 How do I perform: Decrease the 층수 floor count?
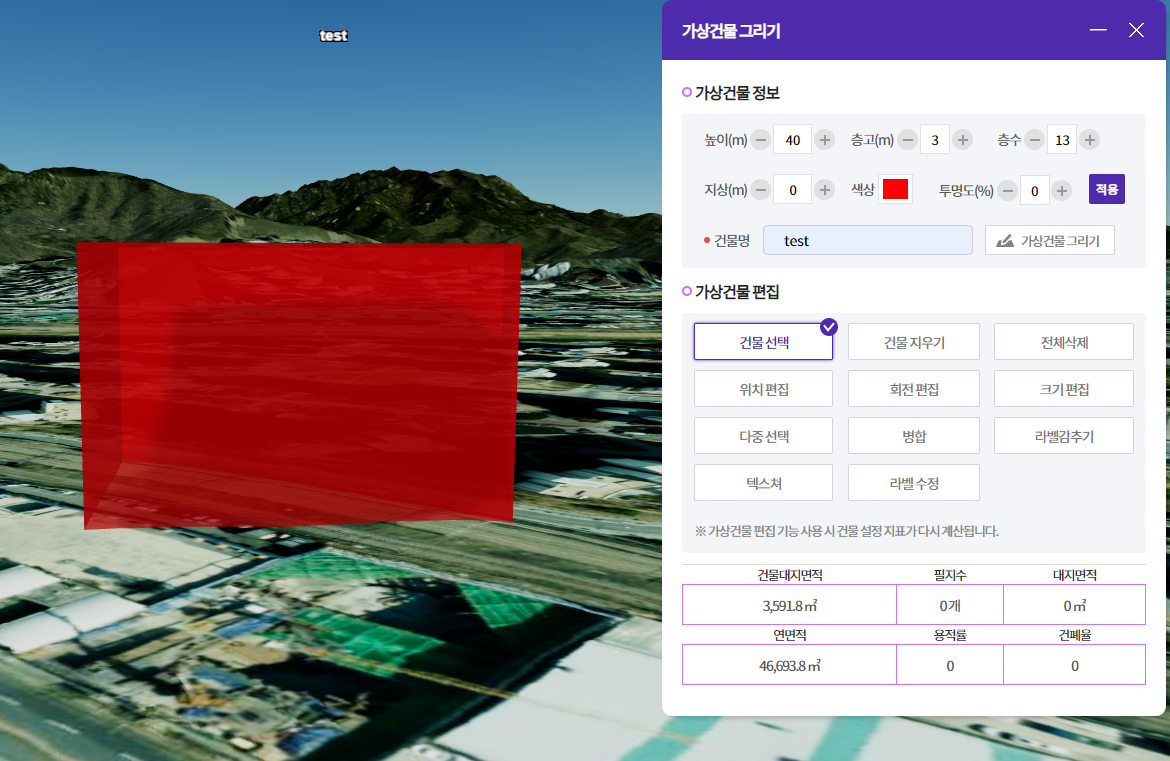pyautogui.click(x=1034, y=140)
